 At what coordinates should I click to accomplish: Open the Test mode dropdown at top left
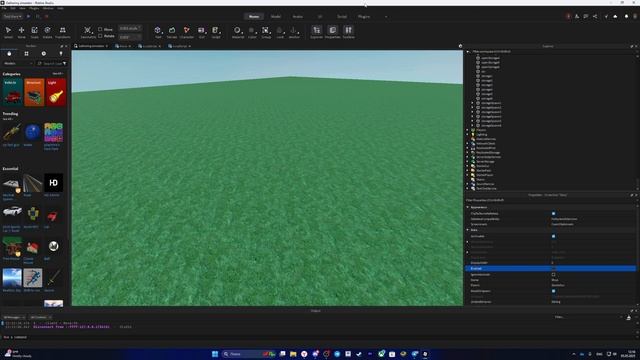13,16
